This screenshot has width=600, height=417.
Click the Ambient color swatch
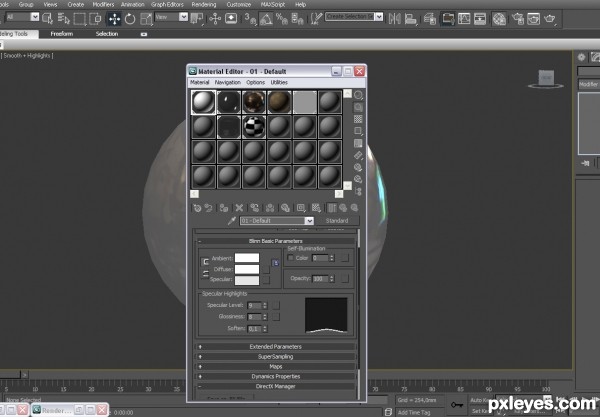coord(247,258)
